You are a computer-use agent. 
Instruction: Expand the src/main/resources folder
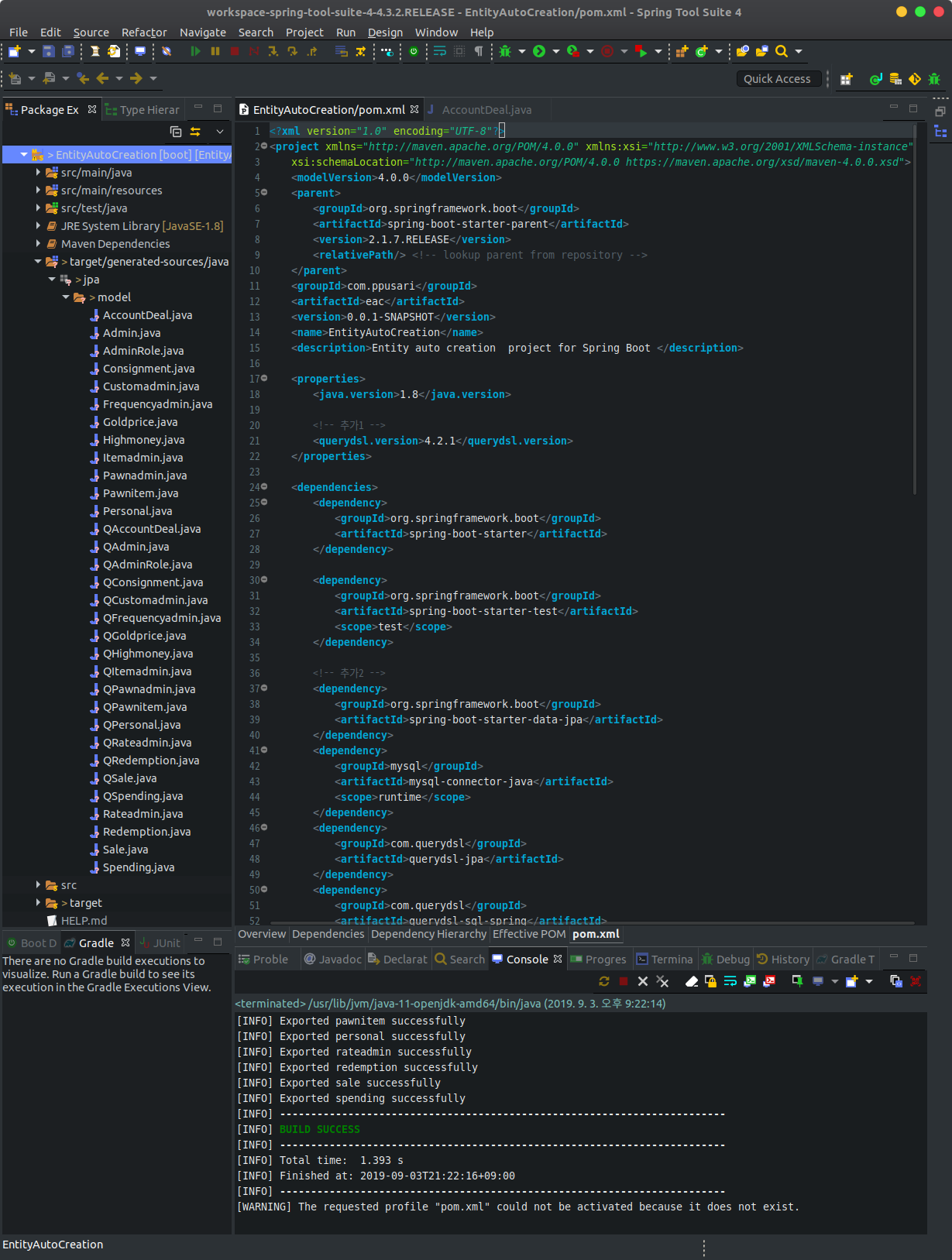click(x=39, y=191)
